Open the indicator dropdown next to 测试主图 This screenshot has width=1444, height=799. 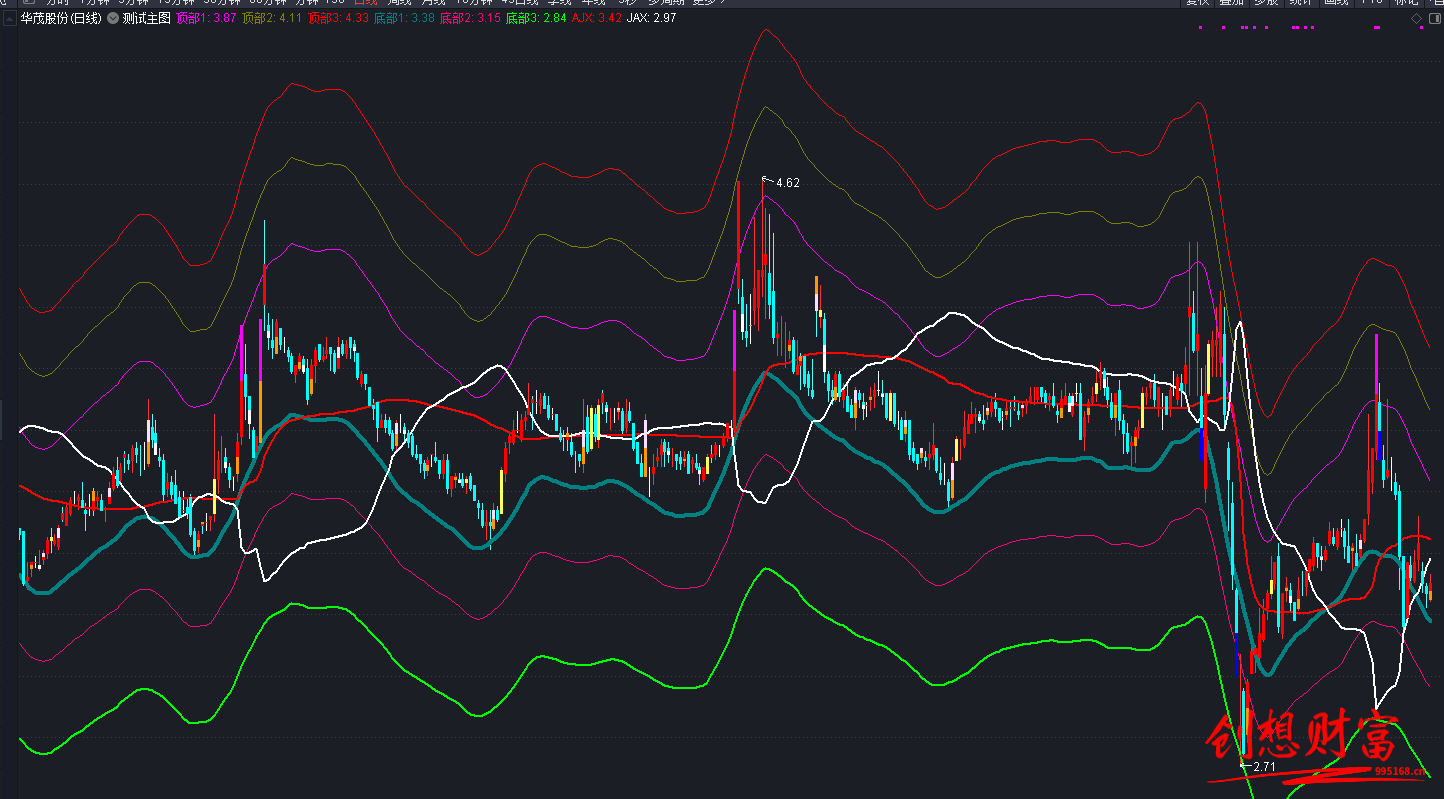(x=113, y=18)
